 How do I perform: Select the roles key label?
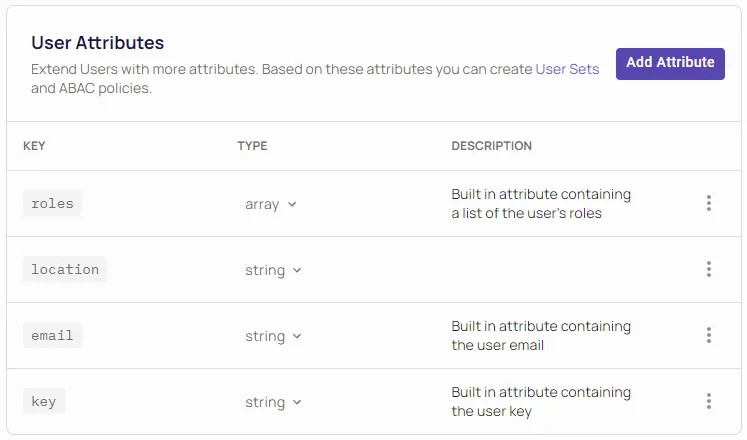click(53, 204)
